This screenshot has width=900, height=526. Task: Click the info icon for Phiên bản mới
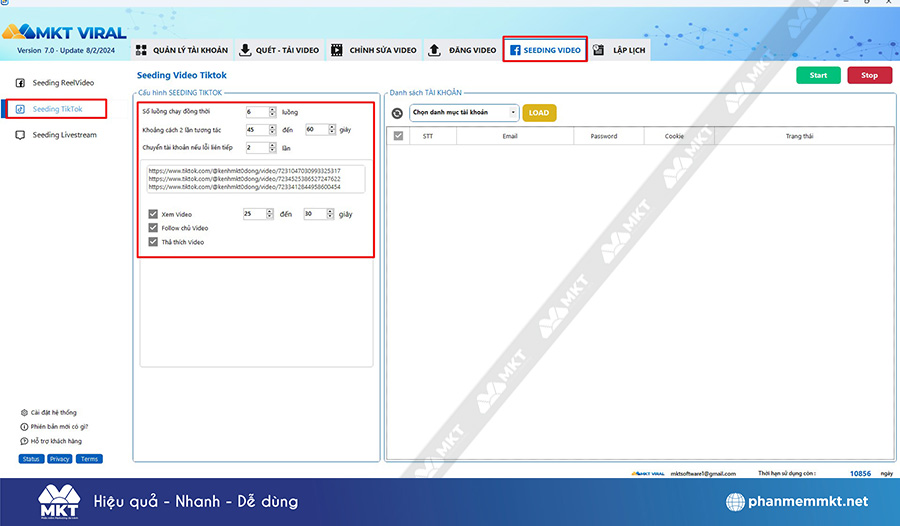[24, 426]
